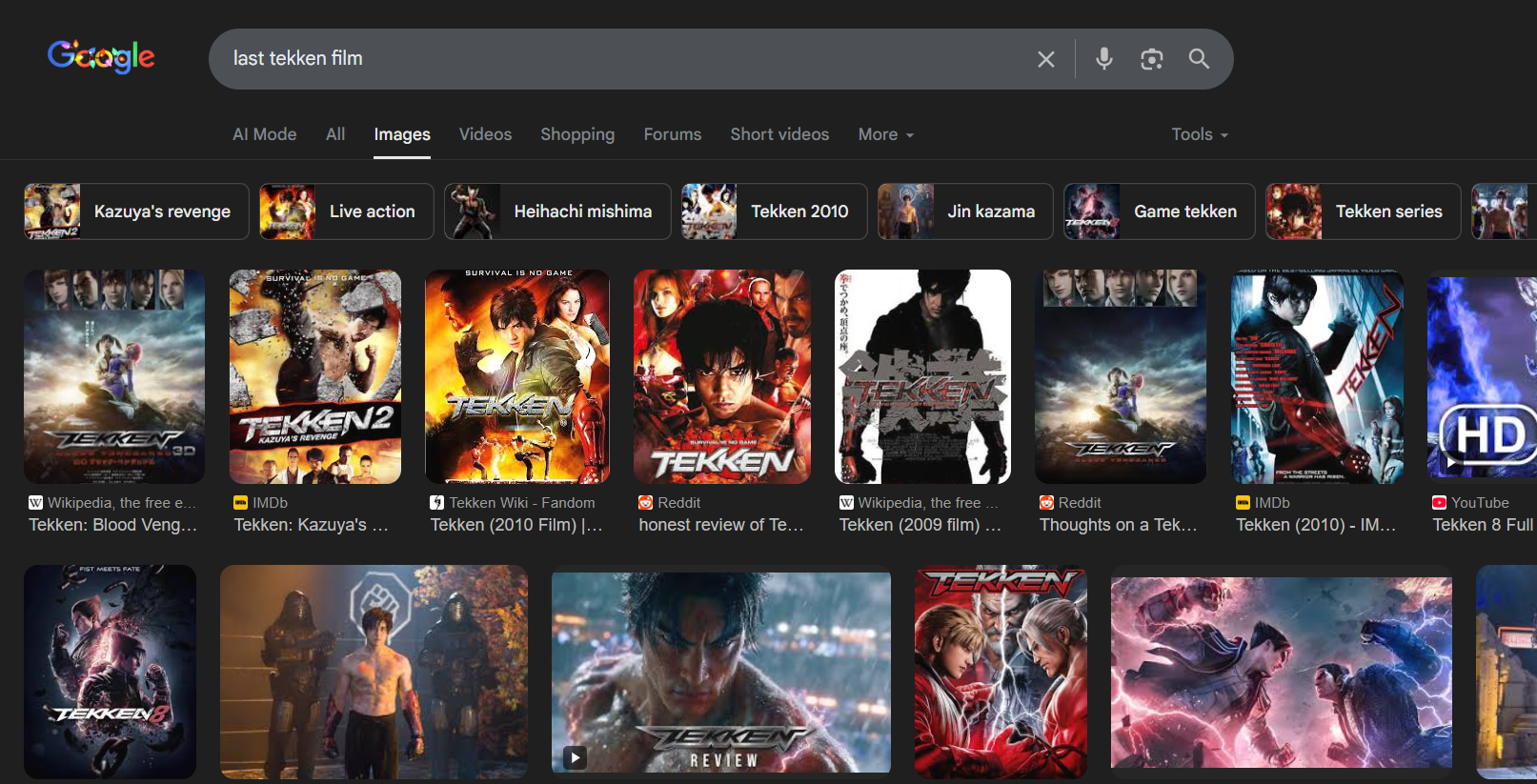Click the Google logo

101,57
